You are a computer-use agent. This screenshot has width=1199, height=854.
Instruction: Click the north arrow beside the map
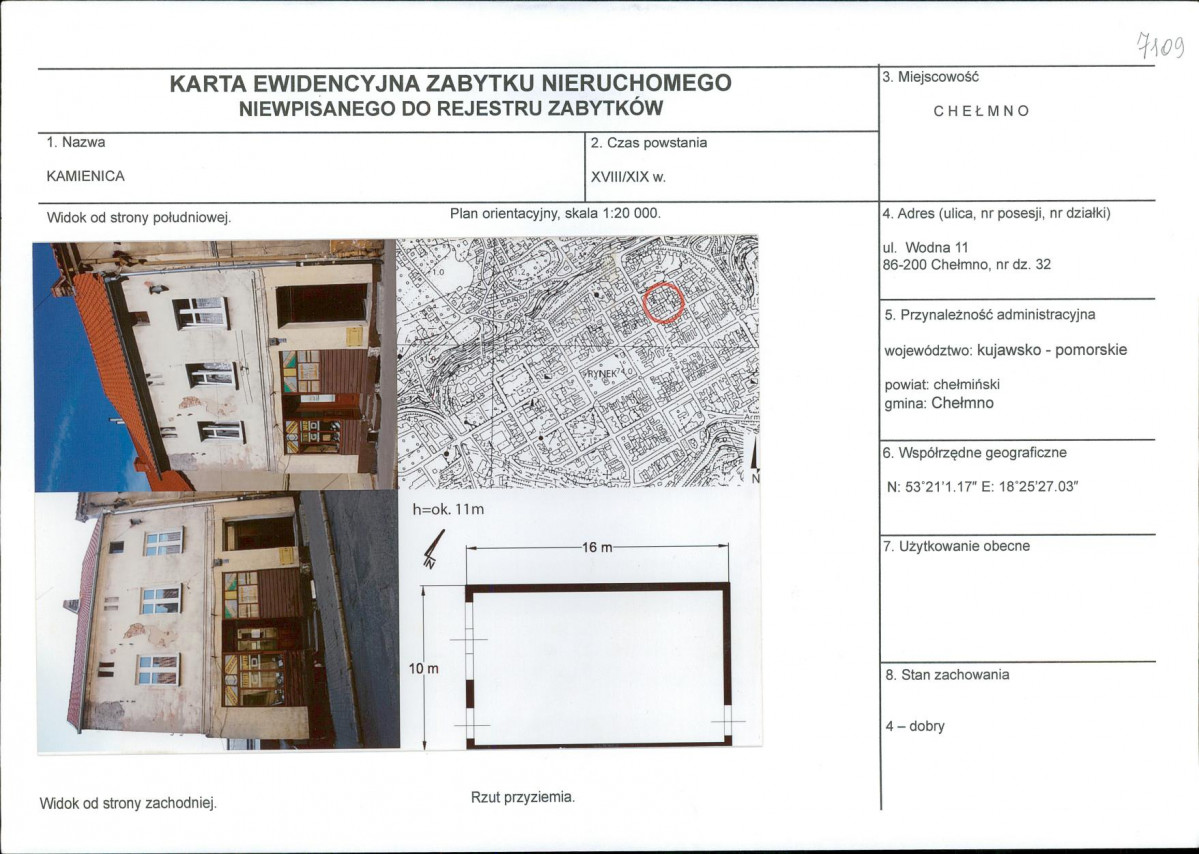755,461
